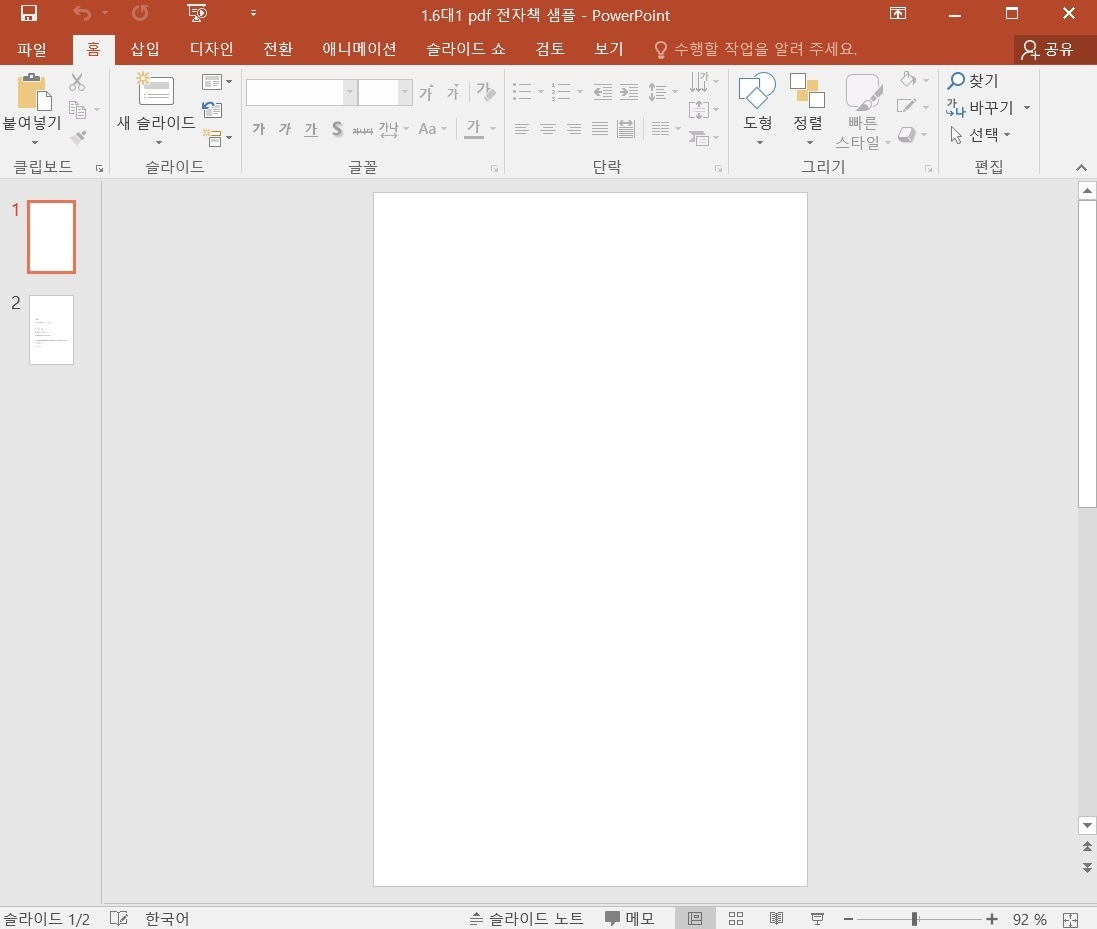The image size is (1097, 929).
Task: Decrease list indent level icon
Action: [602, 92]
